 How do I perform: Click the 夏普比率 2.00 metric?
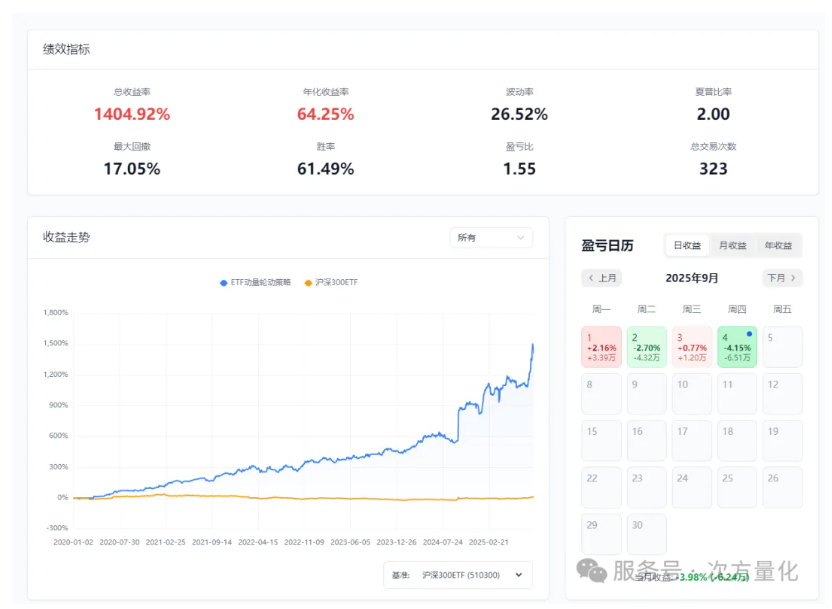point(713,114)
